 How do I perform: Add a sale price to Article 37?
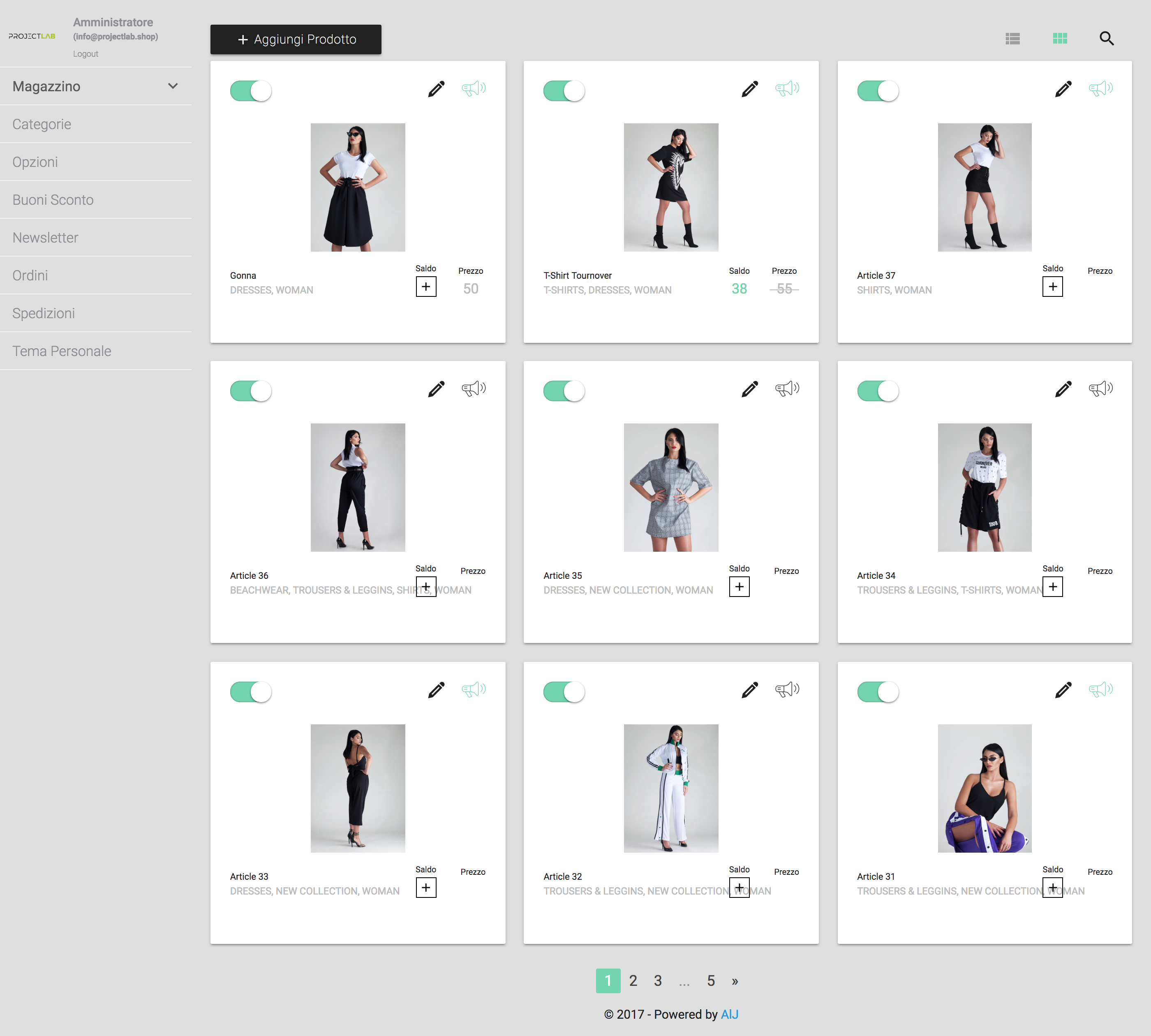coord(1052,286)
